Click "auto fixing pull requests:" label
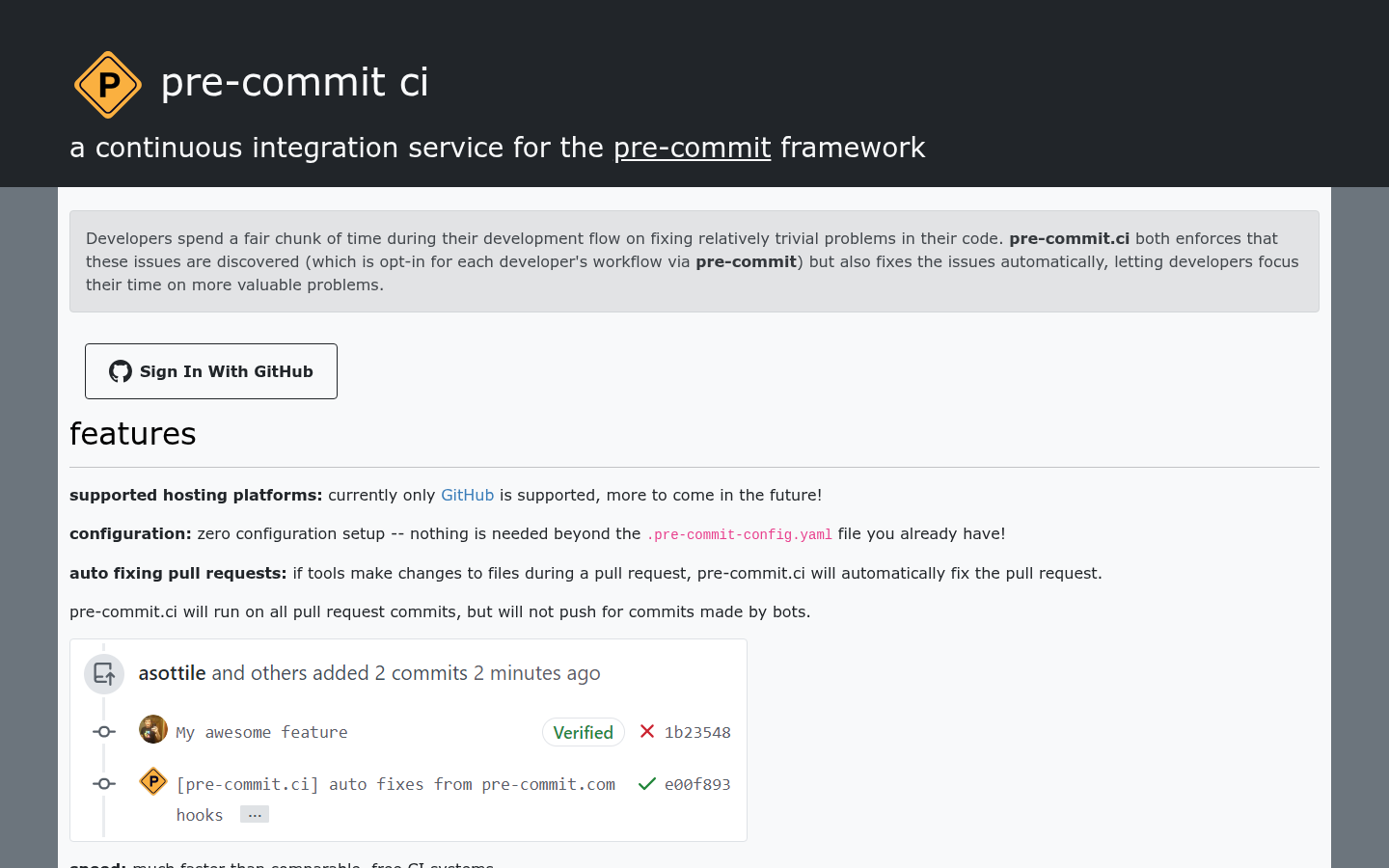Image resolution: width=1389 pixels, height=868 pixels. (178, 573)
